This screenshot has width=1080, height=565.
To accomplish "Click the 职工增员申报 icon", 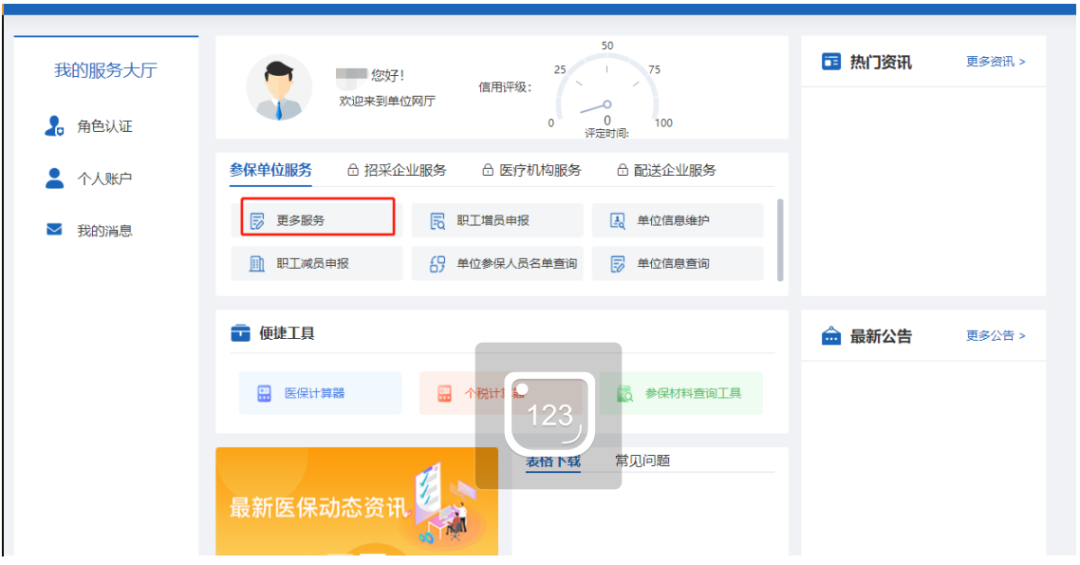I will click(437, 221).
